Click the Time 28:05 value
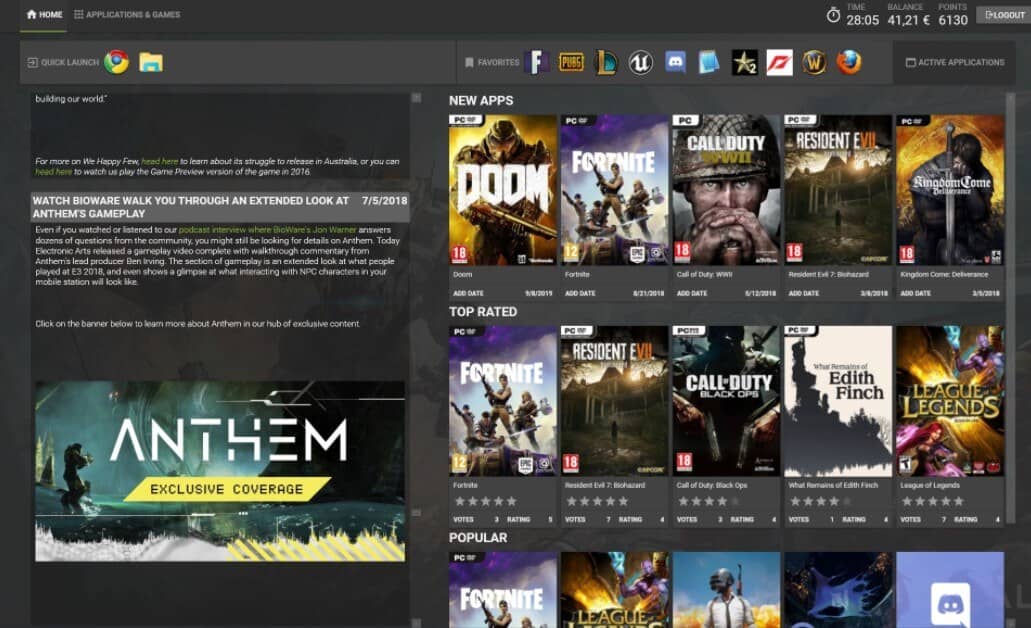1031x628 pixels. (x=862, y=20)
